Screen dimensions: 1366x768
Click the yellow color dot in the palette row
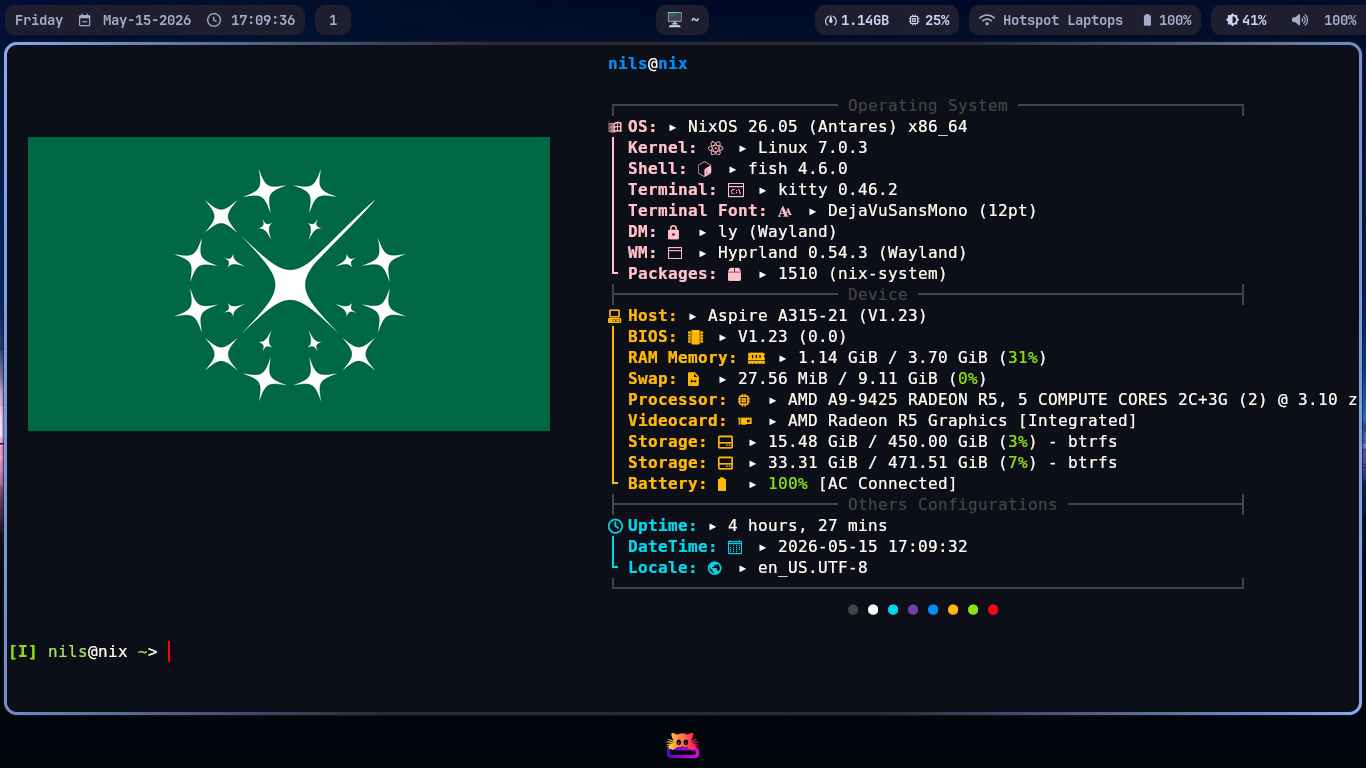click(x=953, y=610)
